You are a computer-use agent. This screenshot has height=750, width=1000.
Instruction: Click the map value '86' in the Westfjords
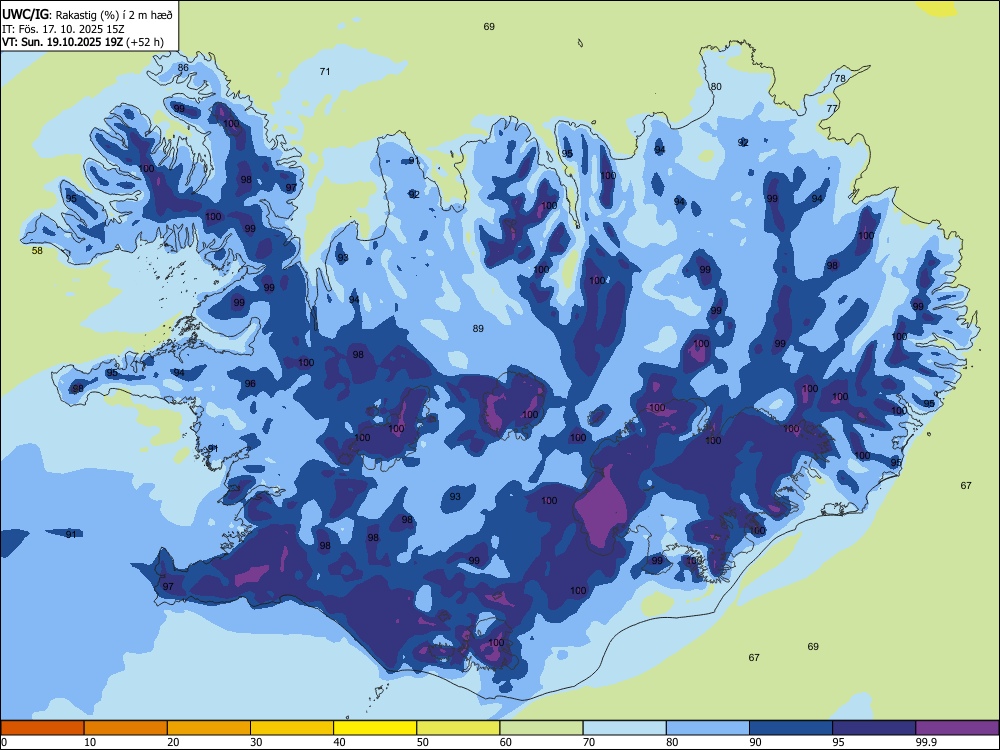[183, 68]
